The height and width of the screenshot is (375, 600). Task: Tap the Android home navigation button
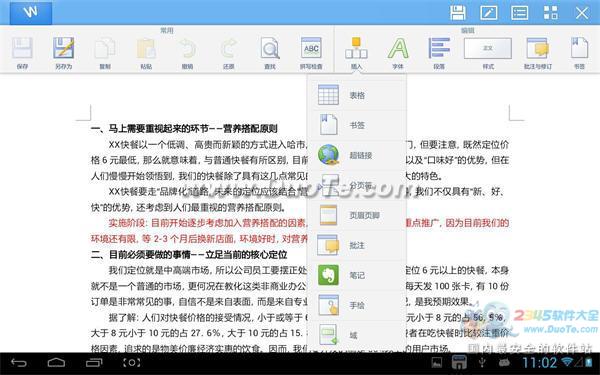tap(56, 362)
